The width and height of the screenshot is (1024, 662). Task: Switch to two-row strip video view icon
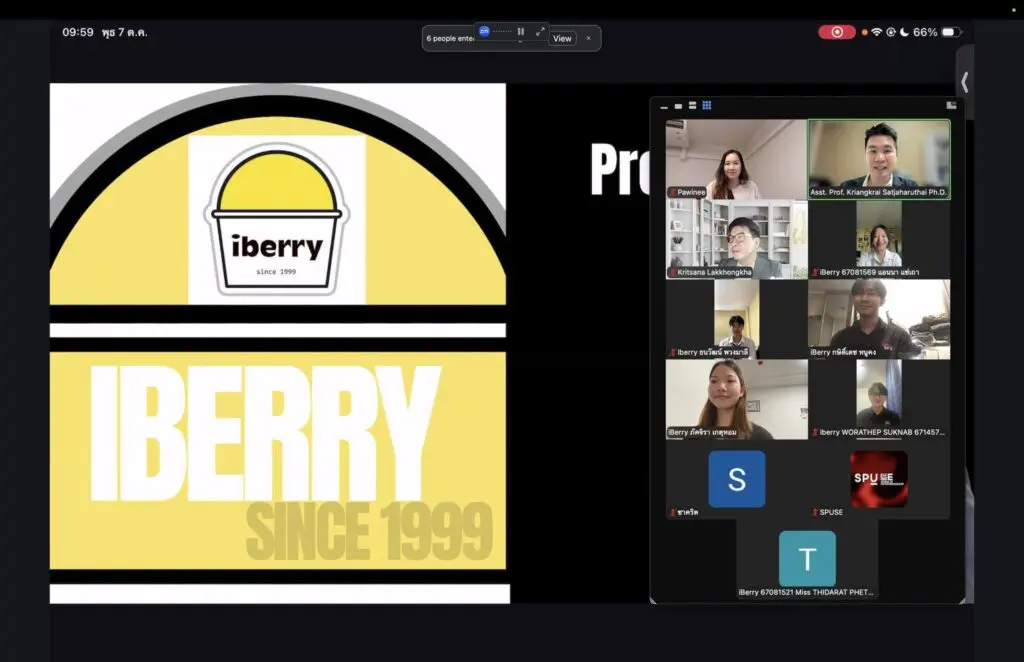[x=692, y=105]
